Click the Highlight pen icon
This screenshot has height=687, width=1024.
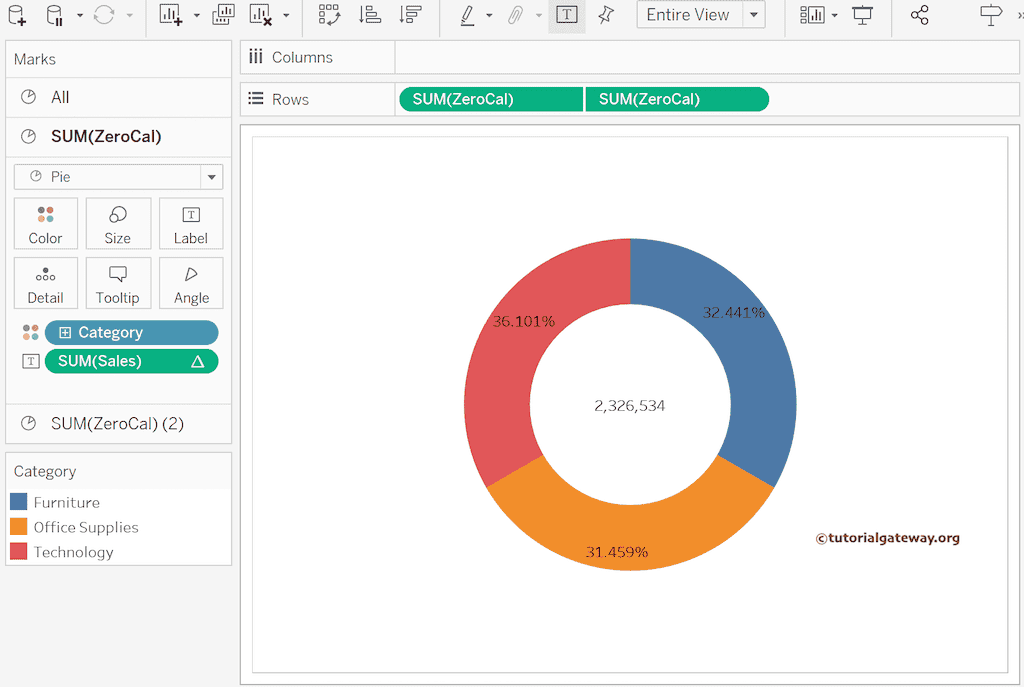pyautogui.click(x=467, y=15)
